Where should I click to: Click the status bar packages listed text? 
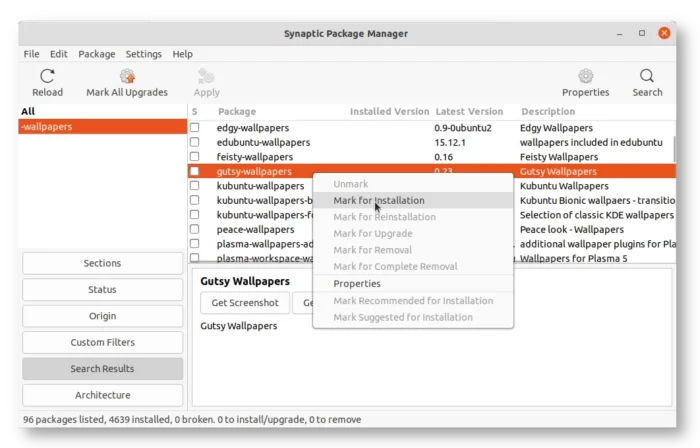click(192, 419)
